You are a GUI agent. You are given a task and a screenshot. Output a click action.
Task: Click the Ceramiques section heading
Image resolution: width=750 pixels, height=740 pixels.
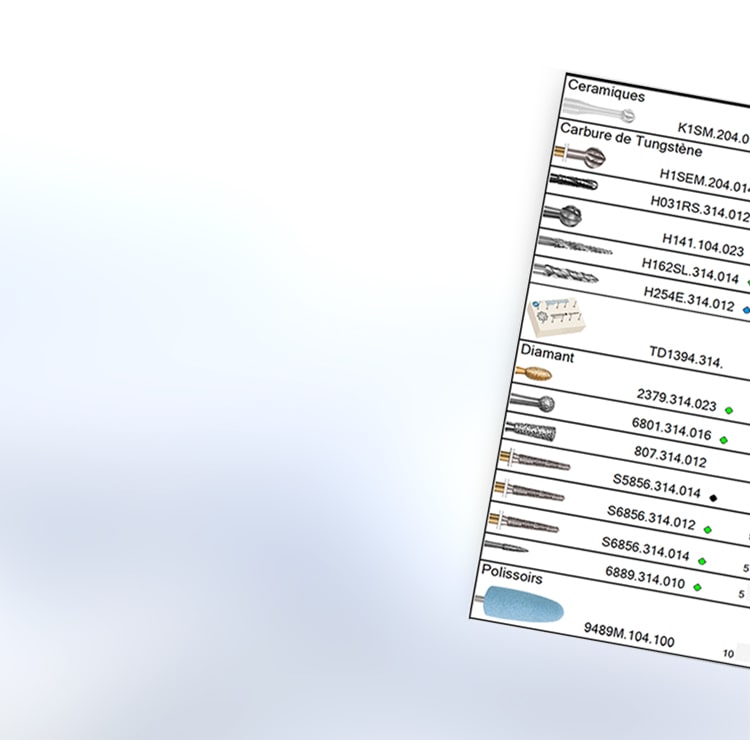coord(607,90)
